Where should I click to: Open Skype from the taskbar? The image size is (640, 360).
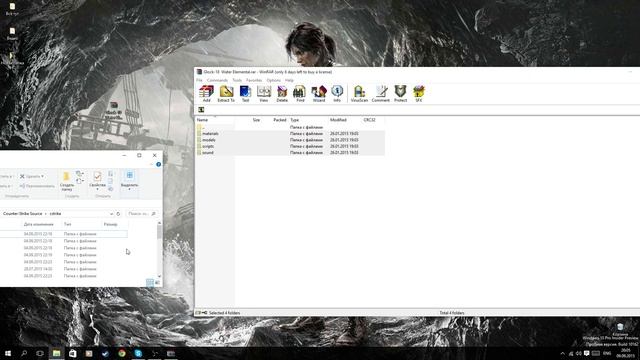pyautogui.click(x=138, y=353)
